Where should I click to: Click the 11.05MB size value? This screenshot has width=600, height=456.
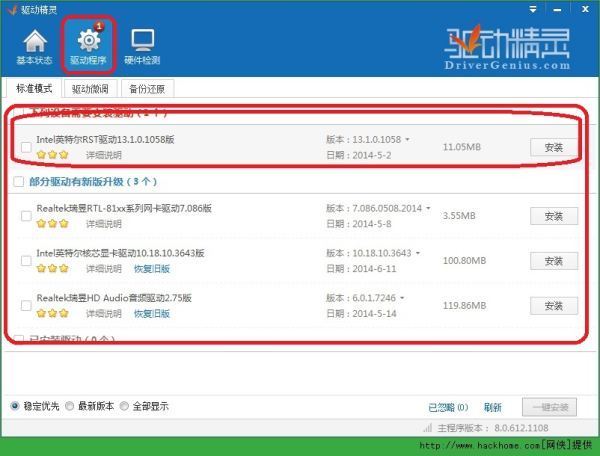click(461, 147)
